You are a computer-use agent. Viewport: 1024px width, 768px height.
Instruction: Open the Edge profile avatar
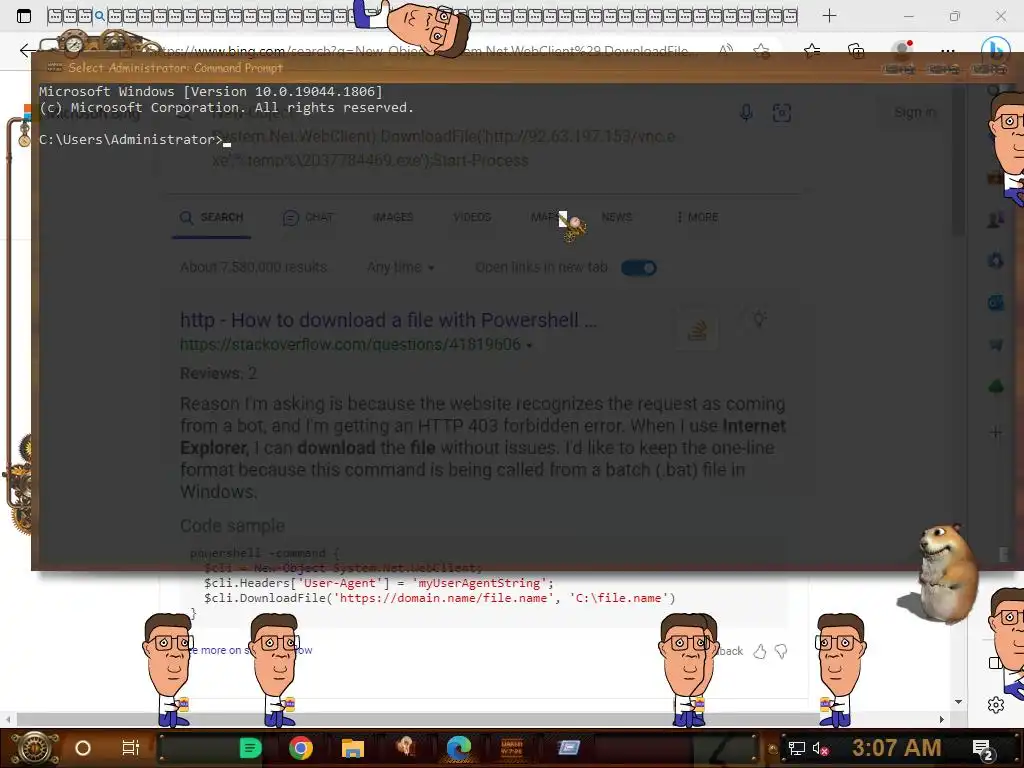tap(903, 49)
